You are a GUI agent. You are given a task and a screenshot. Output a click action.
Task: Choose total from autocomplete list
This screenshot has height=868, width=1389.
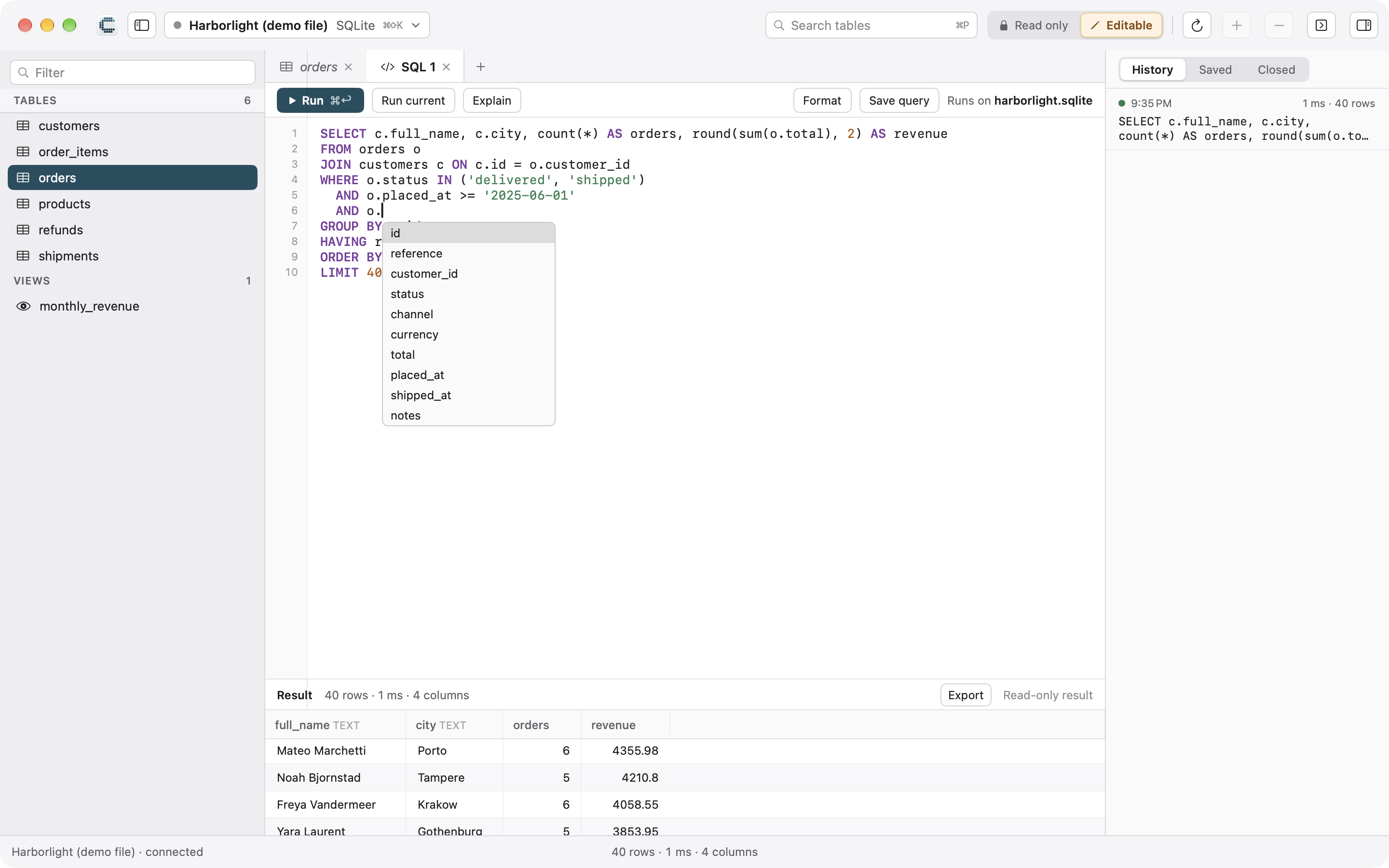468,355
